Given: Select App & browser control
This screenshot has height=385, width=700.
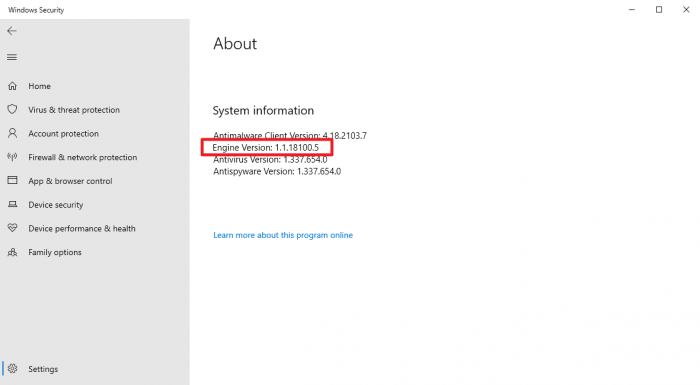Looking at the screenshot, I should (70, 181).
